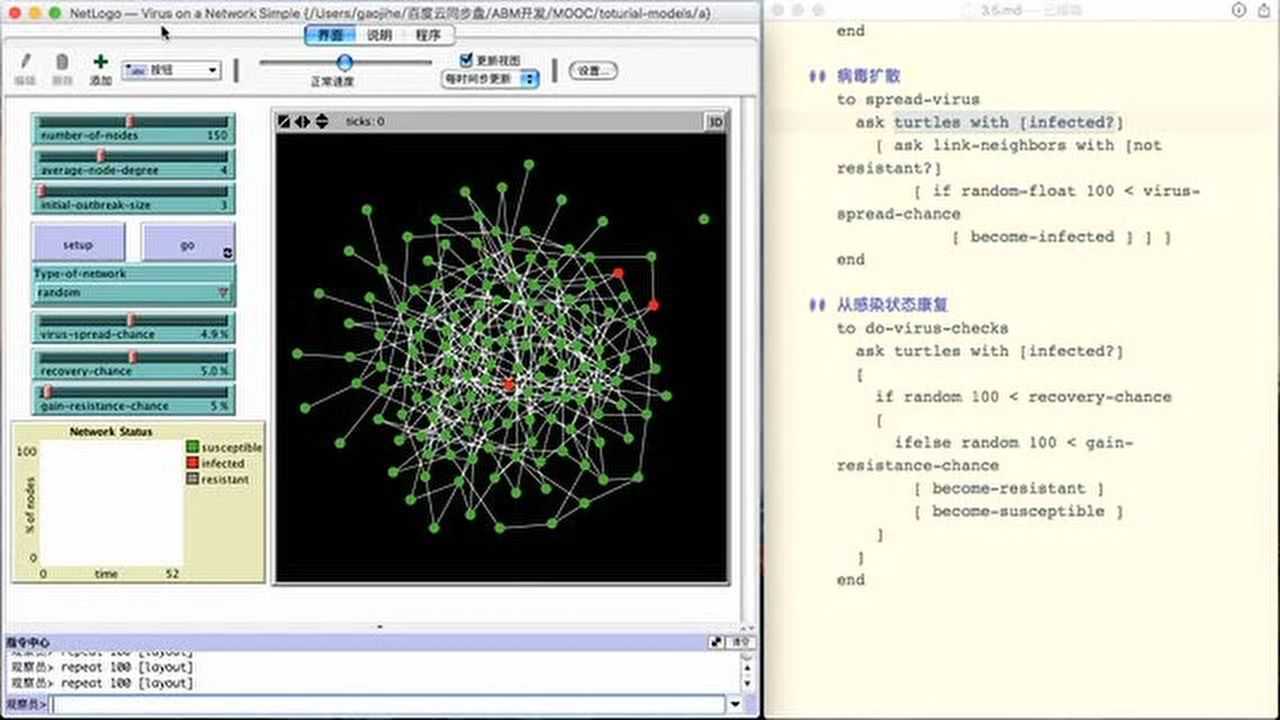Viewport: 1280px width, 720px height.
Task: Click the vertical resize arrows above the view
Action: [x=321, y=122]
